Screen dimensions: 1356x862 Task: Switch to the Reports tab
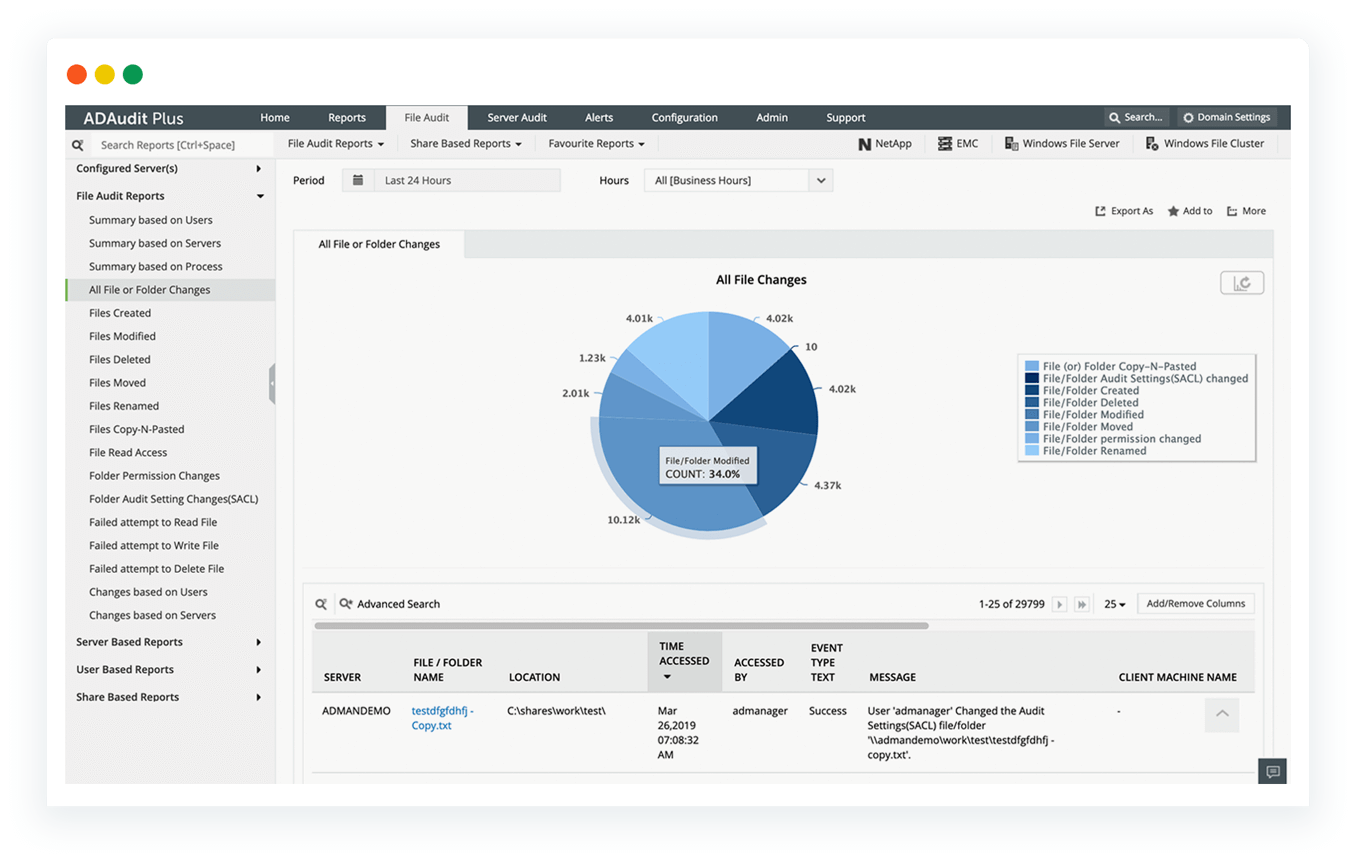click(347, 118)
